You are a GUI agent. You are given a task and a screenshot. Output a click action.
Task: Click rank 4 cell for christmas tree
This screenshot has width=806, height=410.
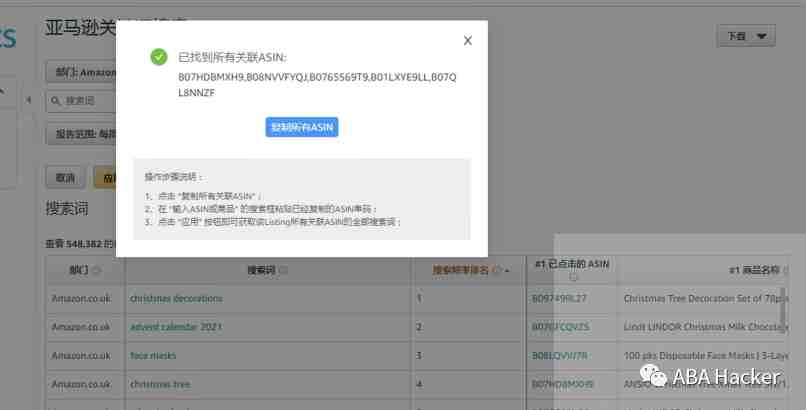pos(419,384)
